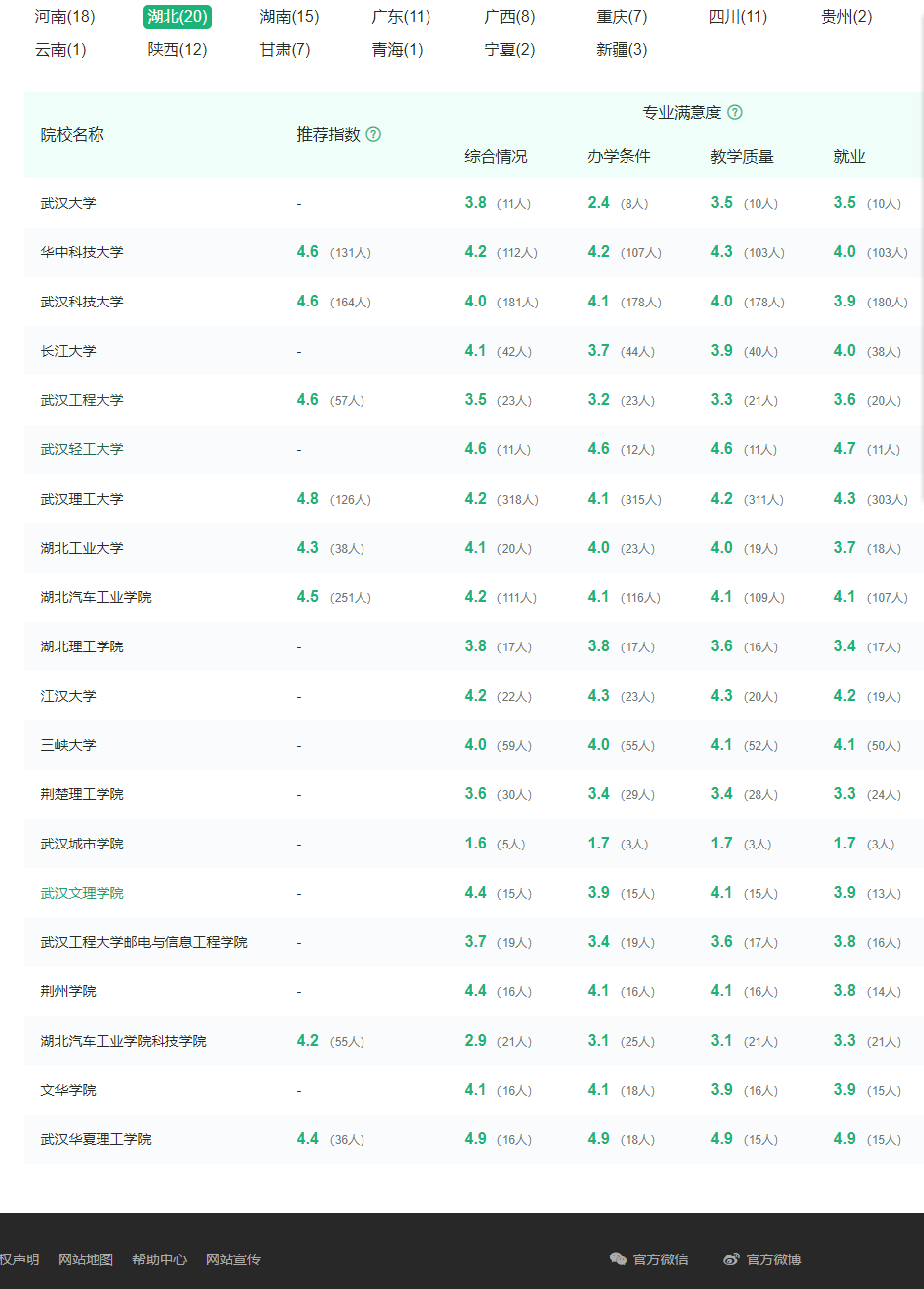Select the 新疆(3) province tab
The height and width of the screenshot is (1289, 924).
coord(623,50)
